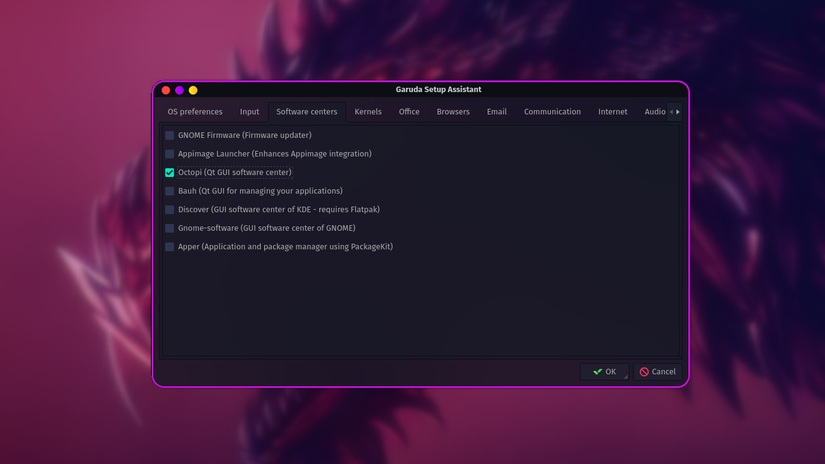825x464 pixels.
Task: Open the Office tab
Action: click(409, 112)
